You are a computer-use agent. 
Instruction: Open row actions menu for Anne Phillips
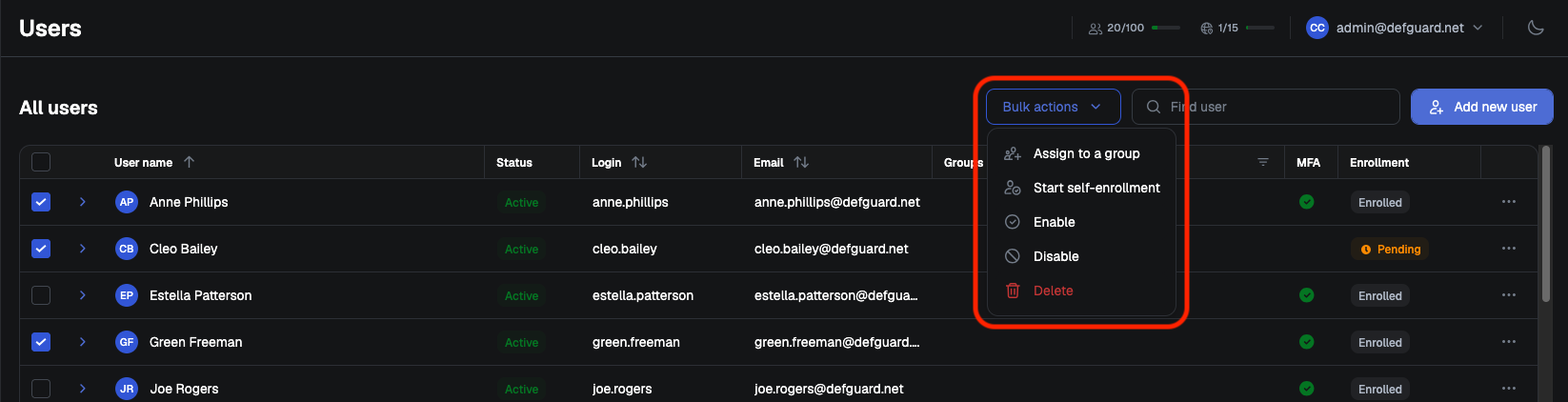(1509, 202)
